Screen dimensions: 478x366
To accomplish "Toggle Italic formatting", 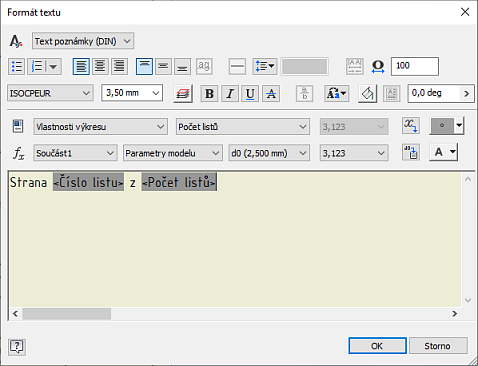I will 230,93.
